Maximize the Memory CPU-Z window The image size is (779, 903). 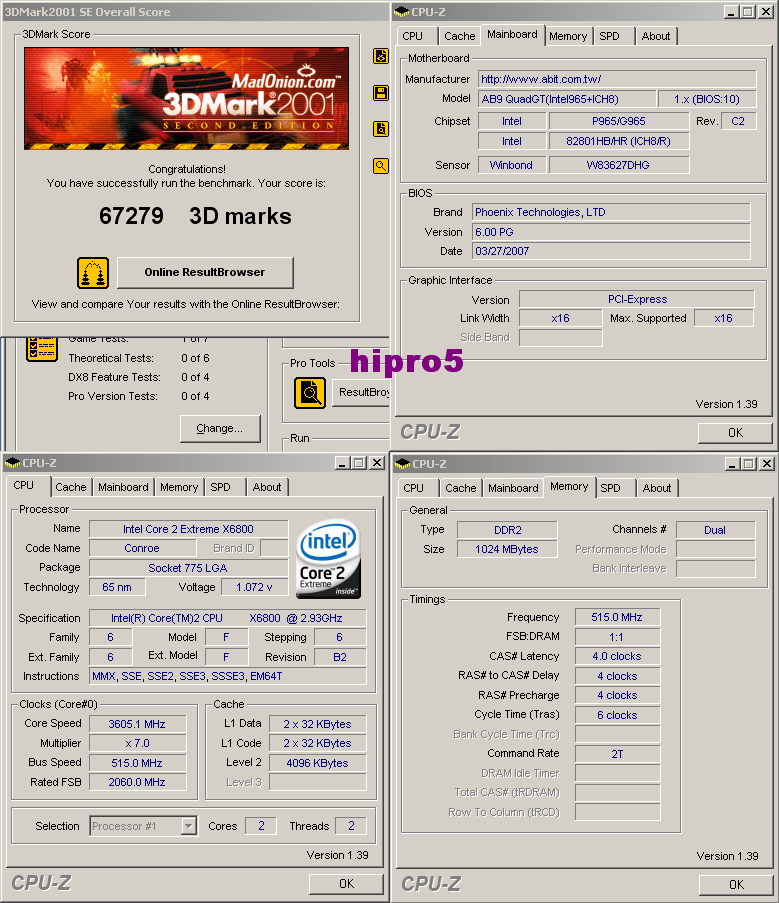pyautogui.click(x=748, y=464)
